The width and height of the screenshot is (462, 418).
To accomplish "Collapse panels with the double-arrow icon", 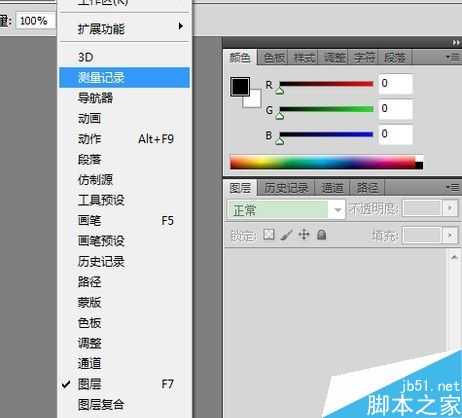I will coord(456,43).
